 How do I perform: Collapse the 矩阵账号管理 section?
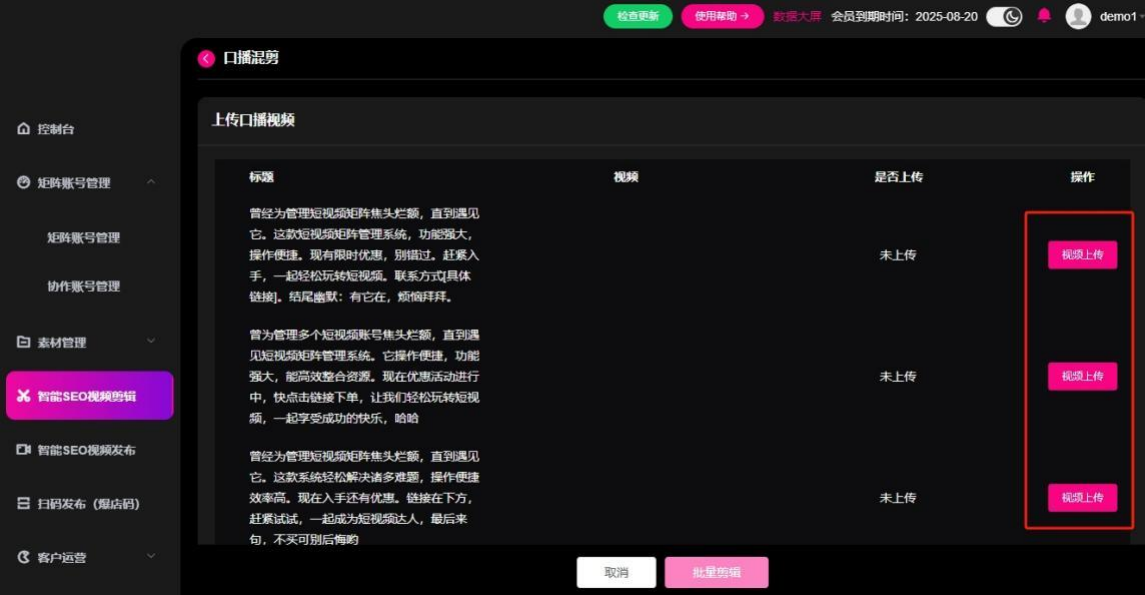[x=152, y=183]
